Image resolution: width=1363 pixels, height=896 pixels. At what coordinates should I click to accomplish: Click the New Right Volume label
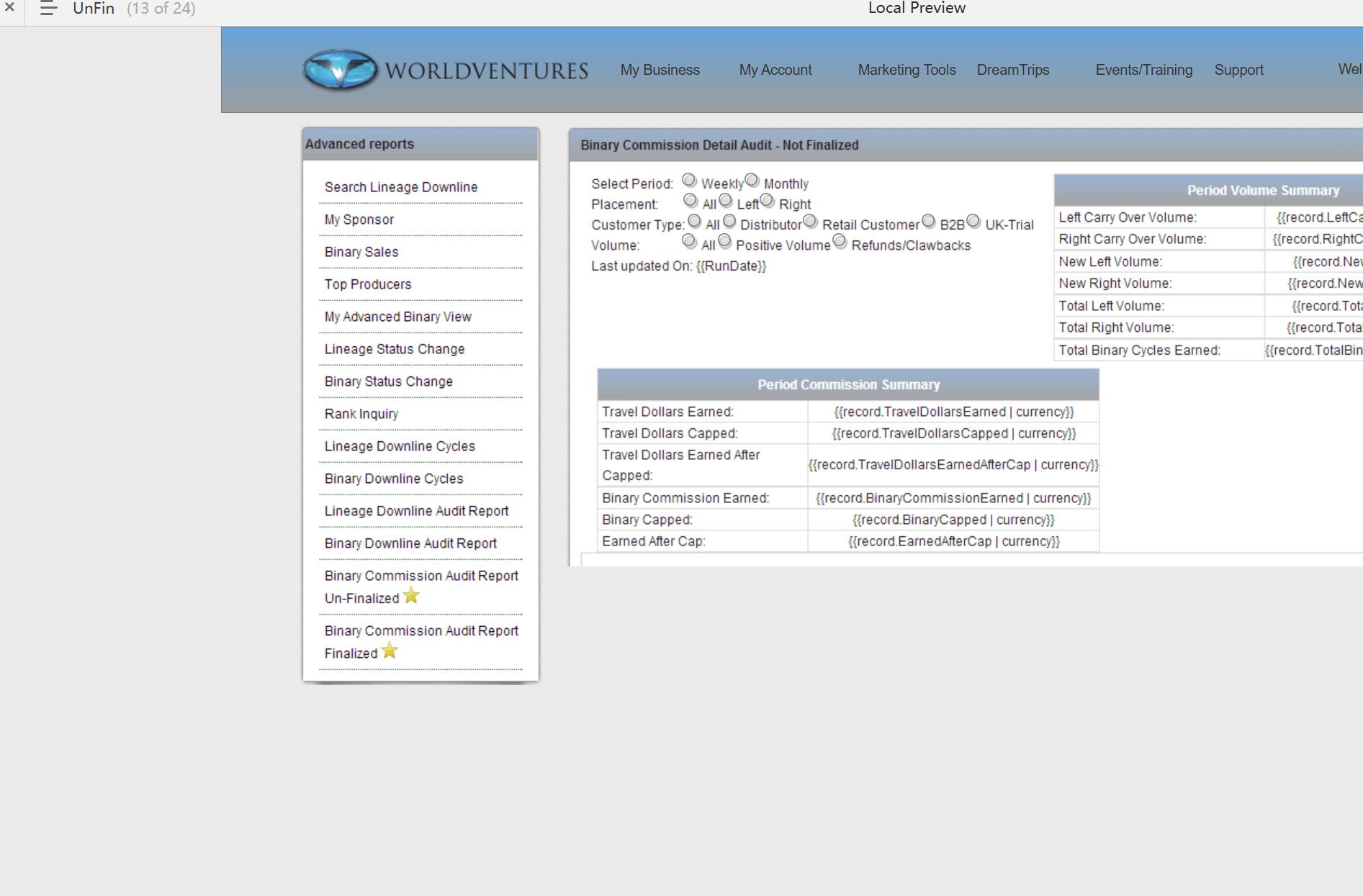[1115, 284]
